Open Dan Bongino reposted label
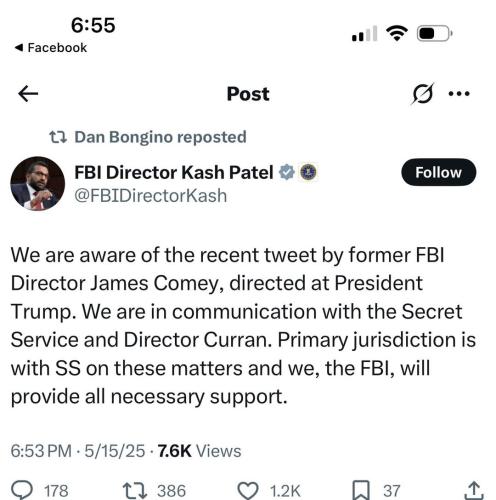 tap(148, 137)
